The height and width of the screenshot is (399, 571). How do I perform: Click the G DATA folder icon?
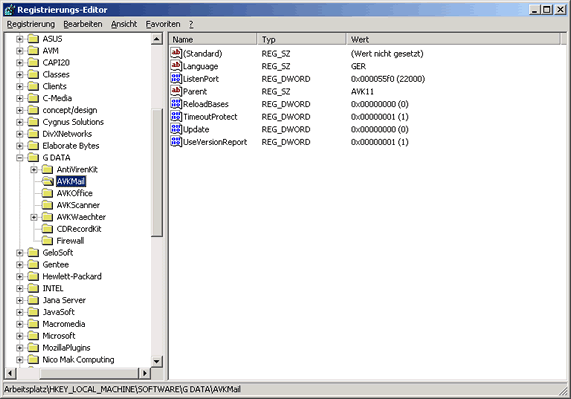click(33, 158)
